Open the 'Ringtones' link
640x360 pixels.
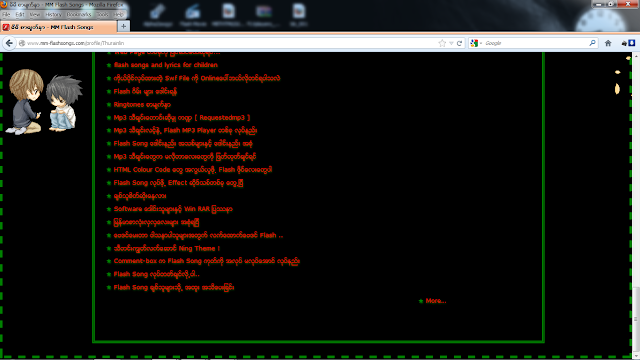142,104
